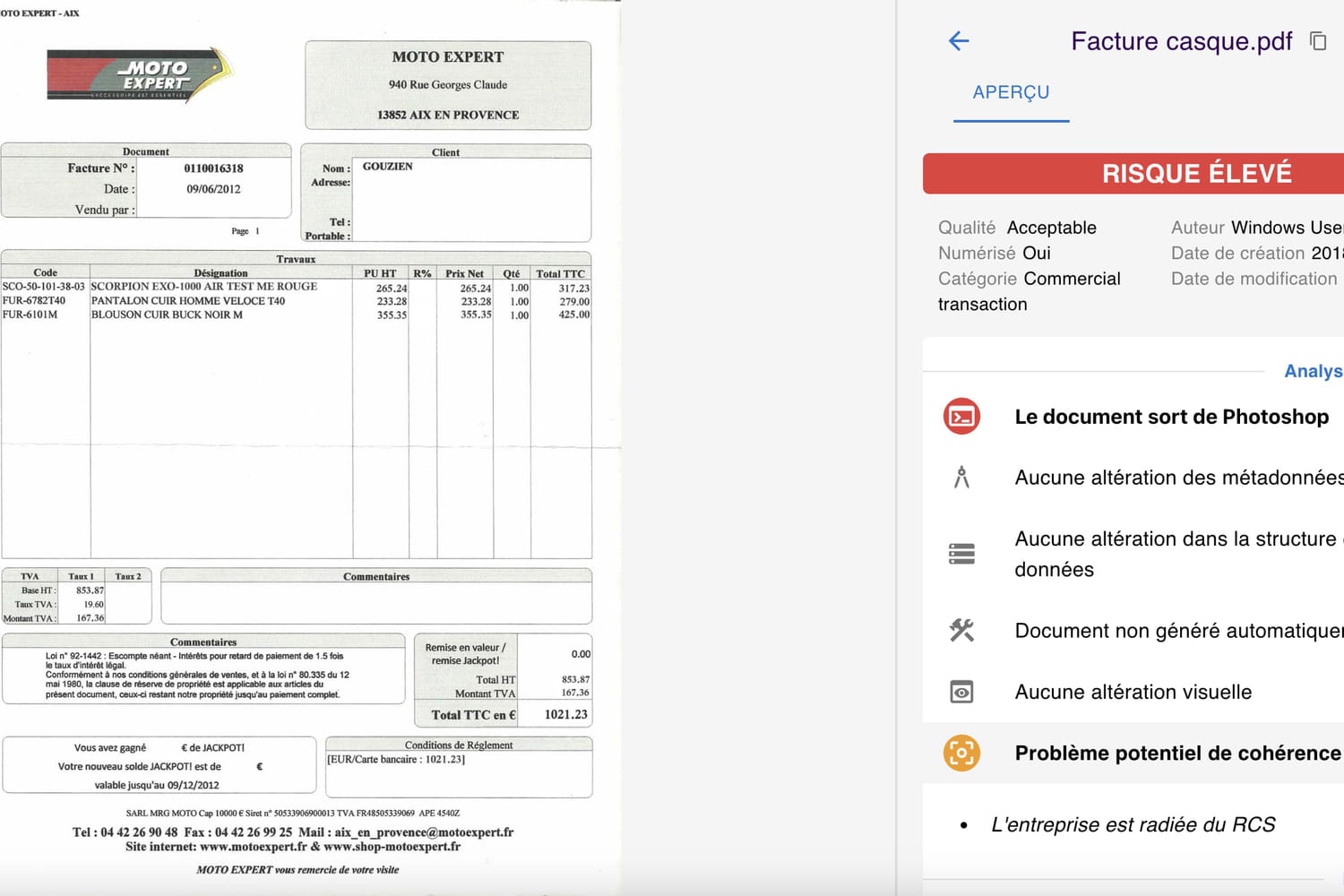The height and width of the screenshot is (896, 1344).
Task: Click the '13852 AIX EN PROVENCE' address line
Action: coord(448,115)
